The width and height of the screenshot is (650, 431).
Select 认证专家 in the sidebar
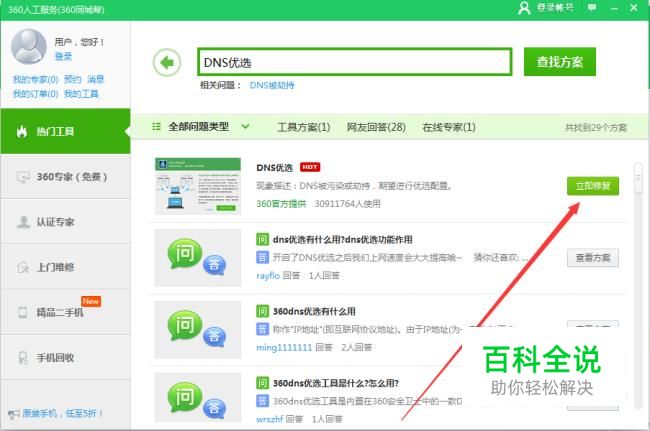65,222
